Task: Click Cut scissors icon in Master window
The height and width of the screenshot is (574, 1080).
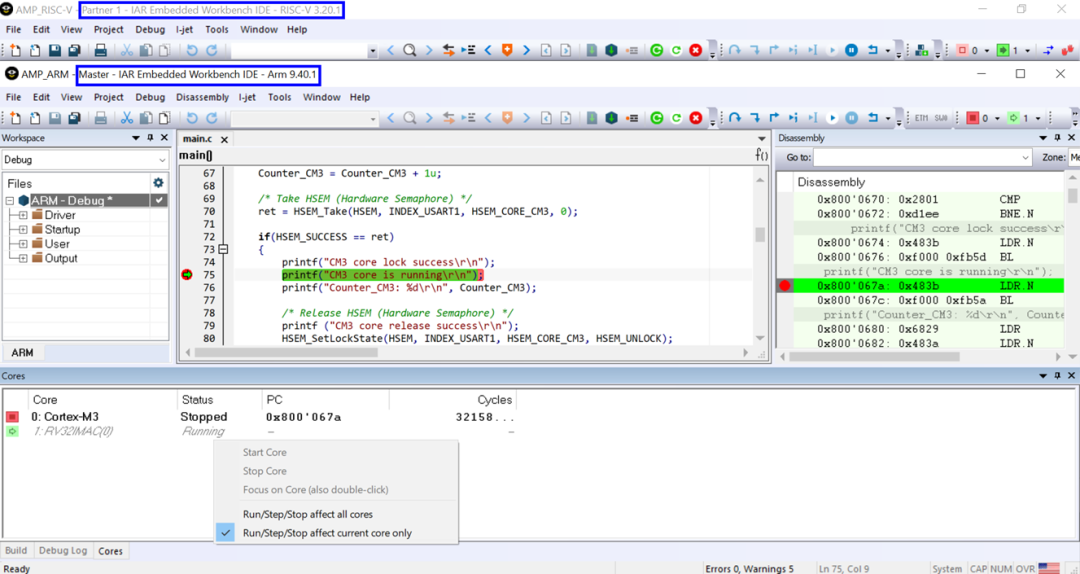Action: [x=127, y=118]
